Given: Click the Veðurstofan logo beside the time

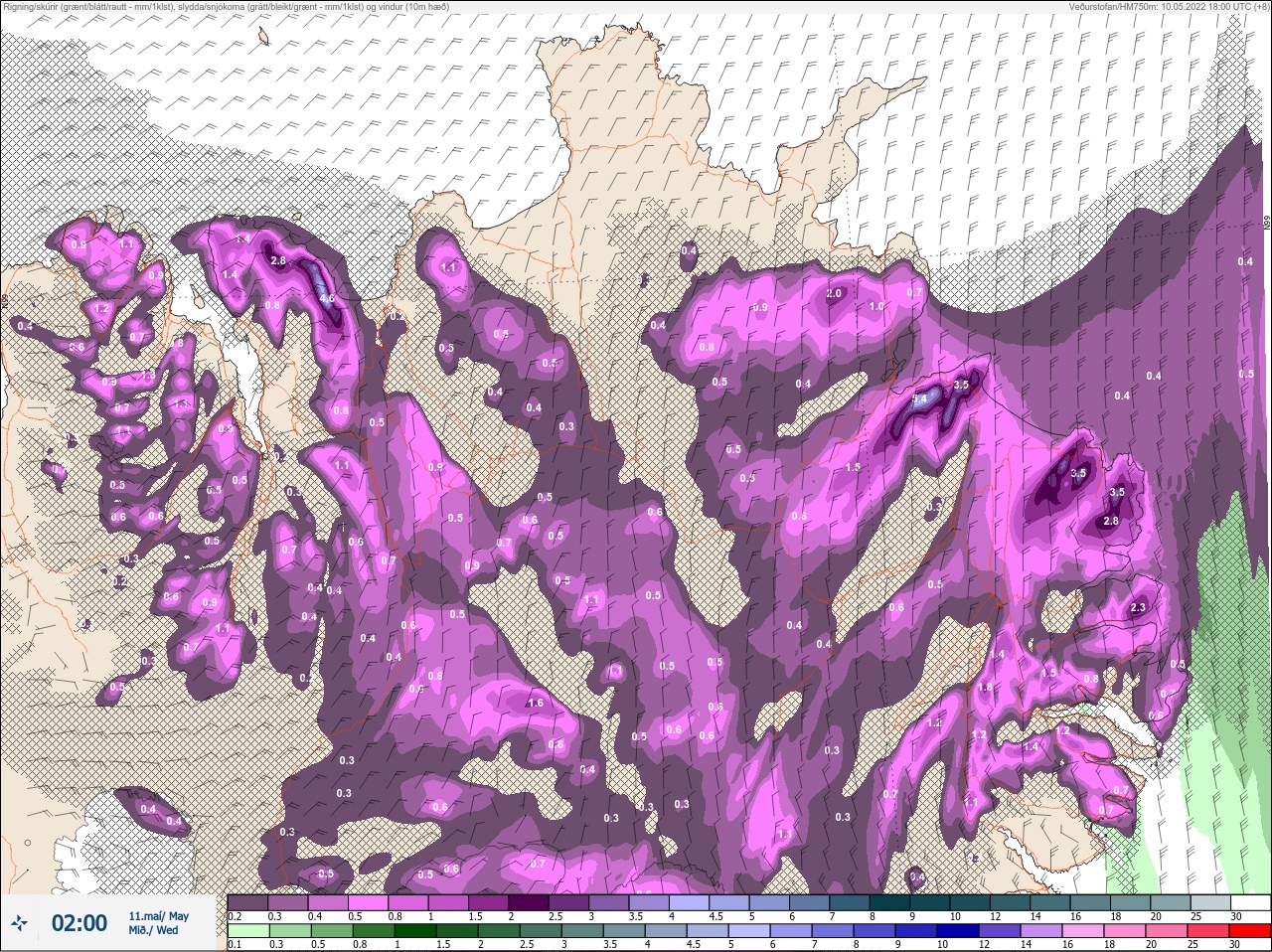Looking at the screenshot, I should (x=20, y=923).
